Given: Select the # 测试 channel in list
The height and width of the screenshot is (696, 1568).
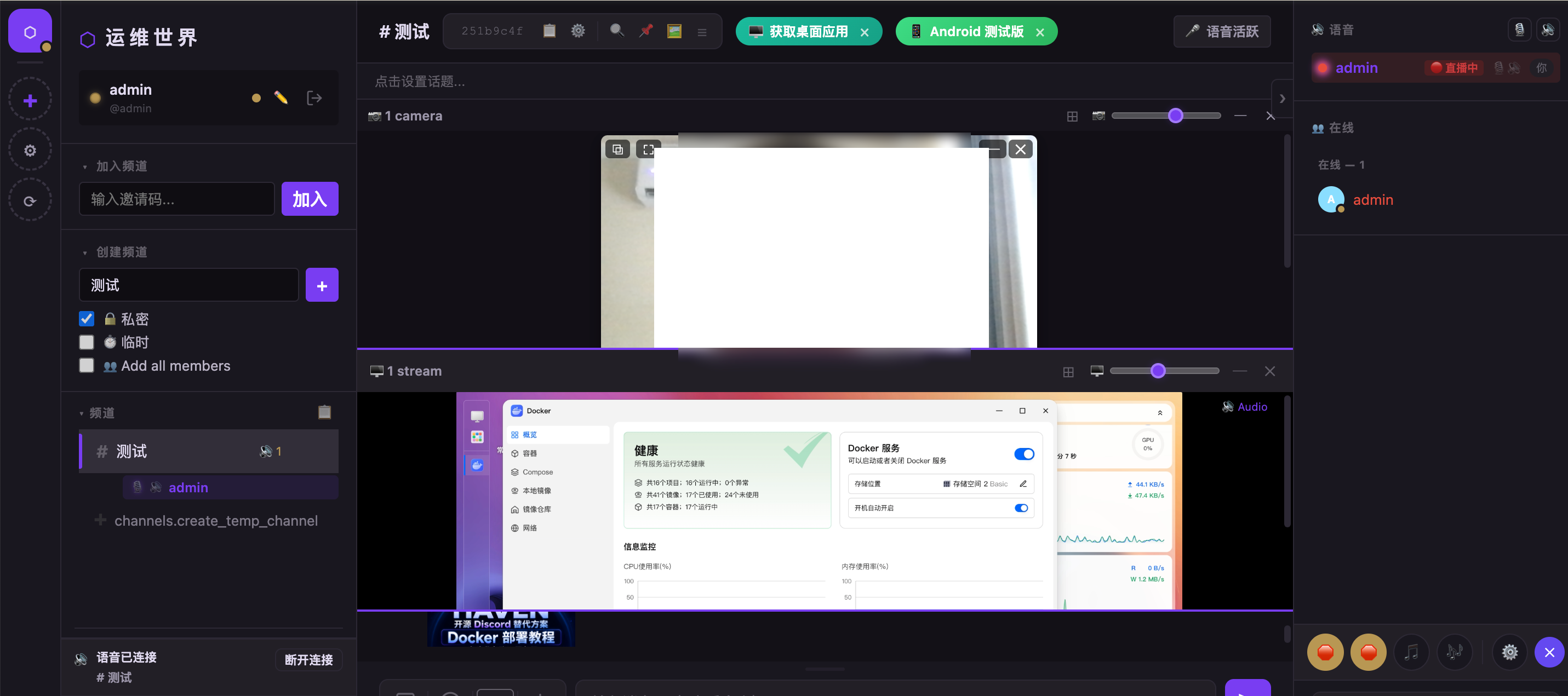Looking at the screenshot, I should (209, 451).
